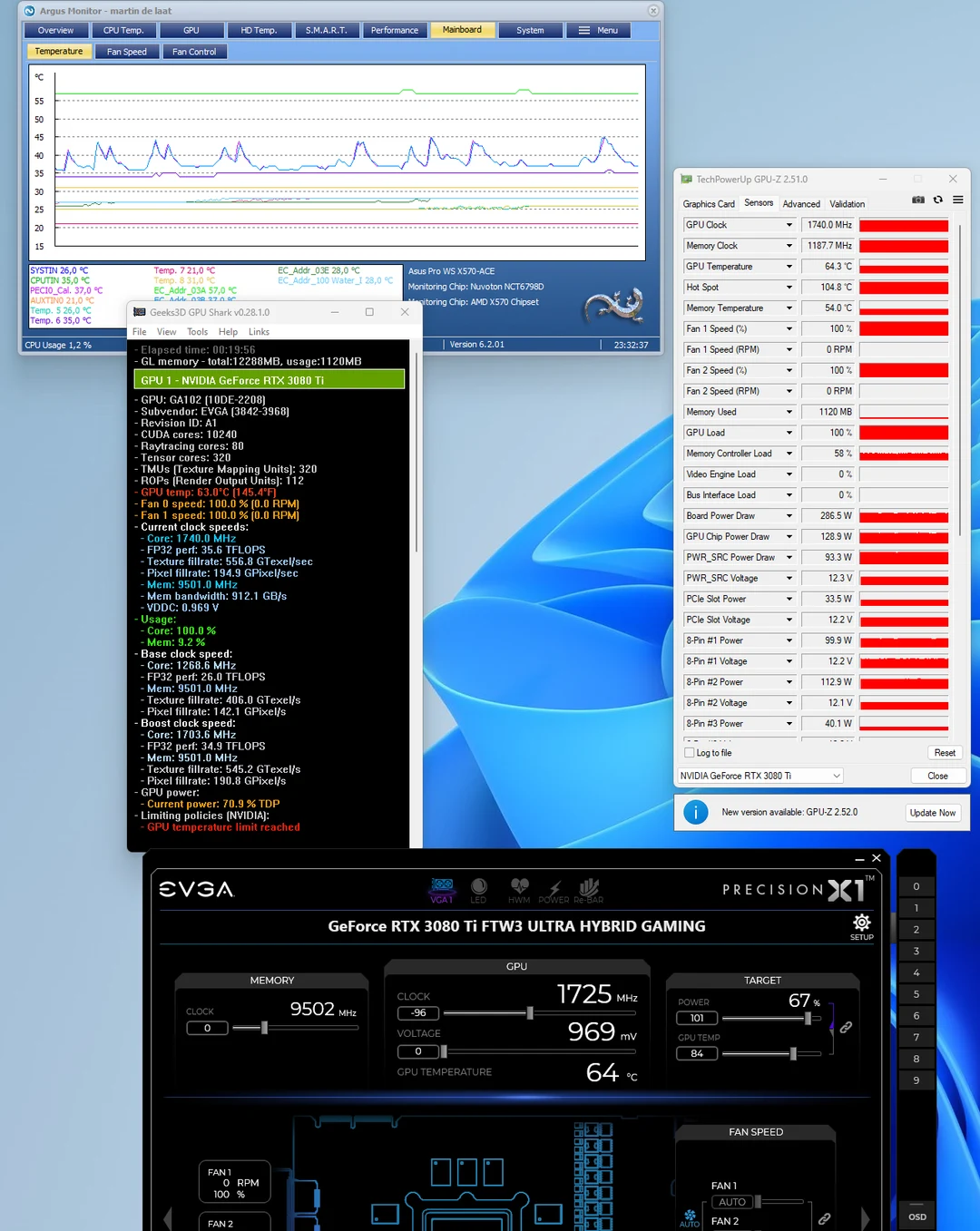Select profile slot 2 in Precision X1
This screenshot has width=980, height=1231.
(916, 929)
